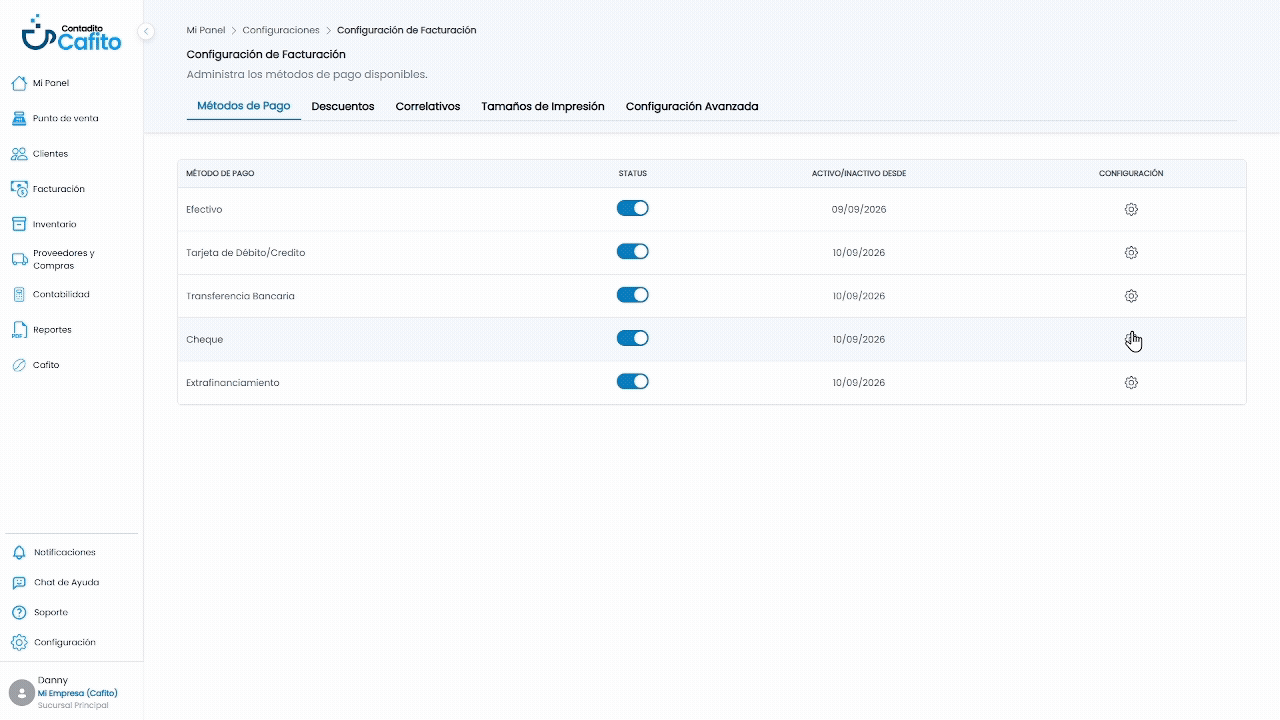Click the ACTIVO/INACTIVO DESDE column header
Viewport: 1280px width, 720px height.
pos(859,174)
